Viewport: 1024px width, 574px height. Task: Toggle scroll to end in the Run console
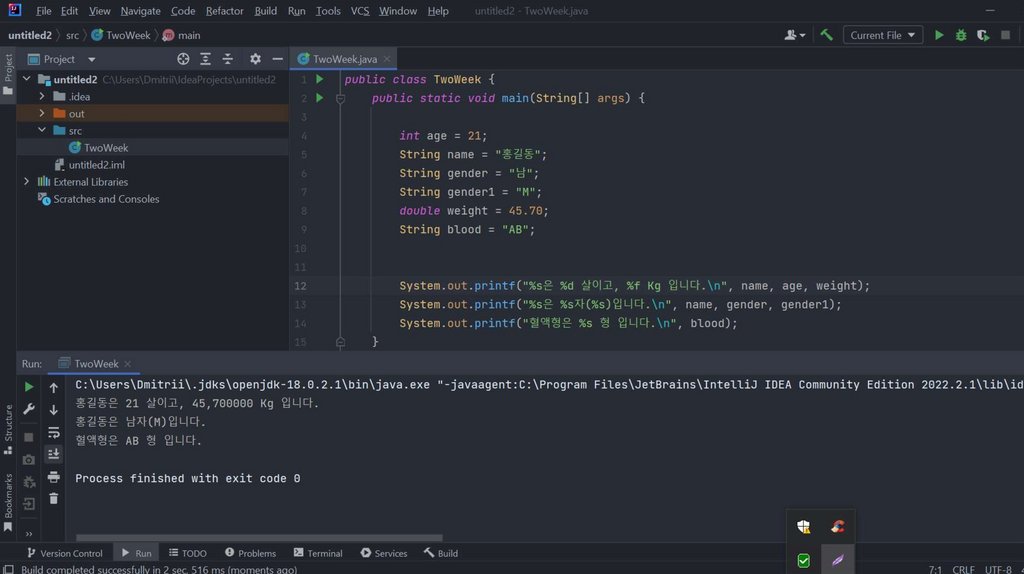pos(54,454)
